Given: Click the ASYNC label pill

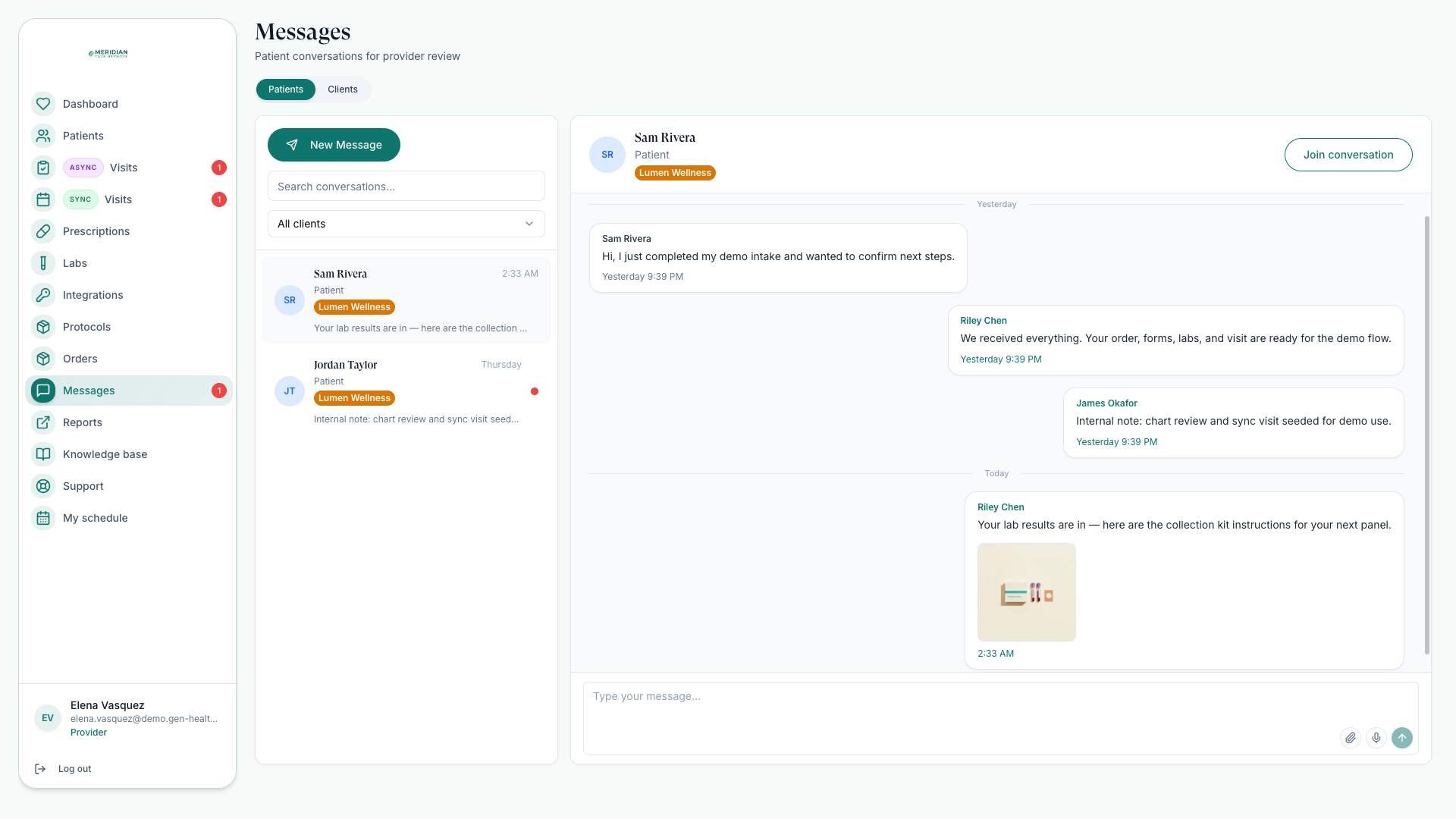Looking at the screenshot, I should click(x=83, y=168).
